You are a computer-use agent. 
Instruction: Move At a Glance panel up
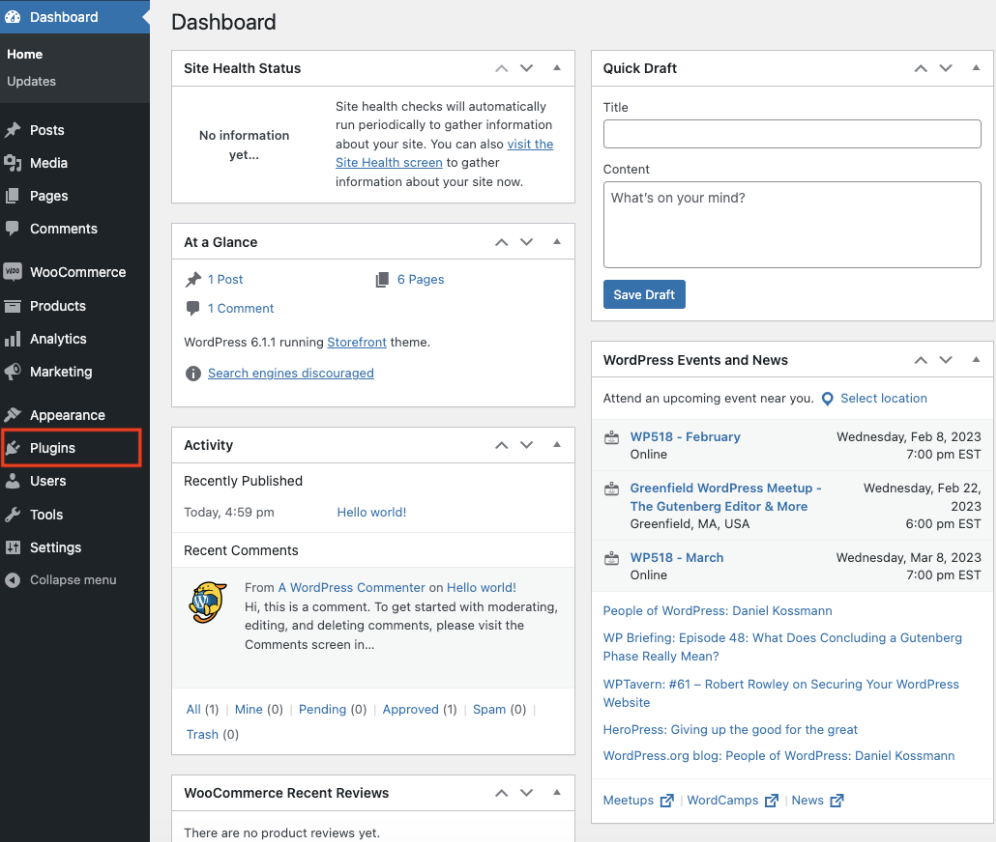(502, 242)
